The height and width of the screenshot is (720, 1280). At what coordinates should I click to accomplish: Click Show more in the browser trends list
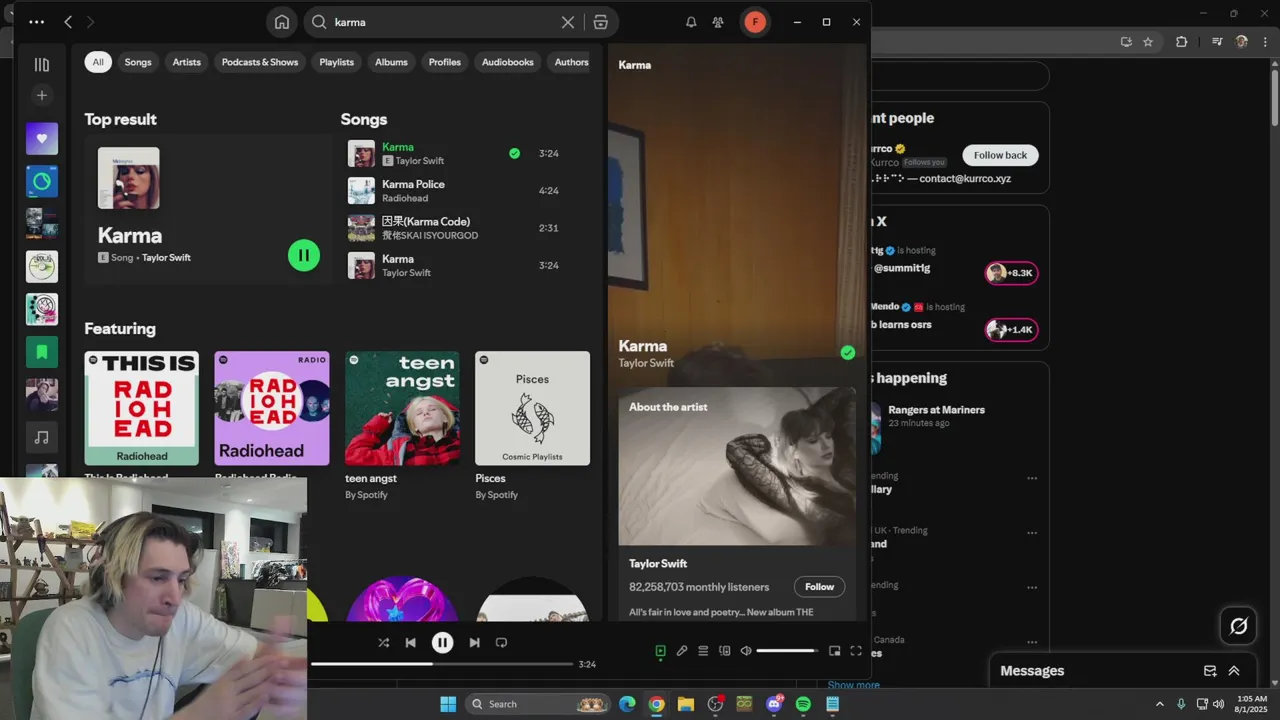pos(853,685)
